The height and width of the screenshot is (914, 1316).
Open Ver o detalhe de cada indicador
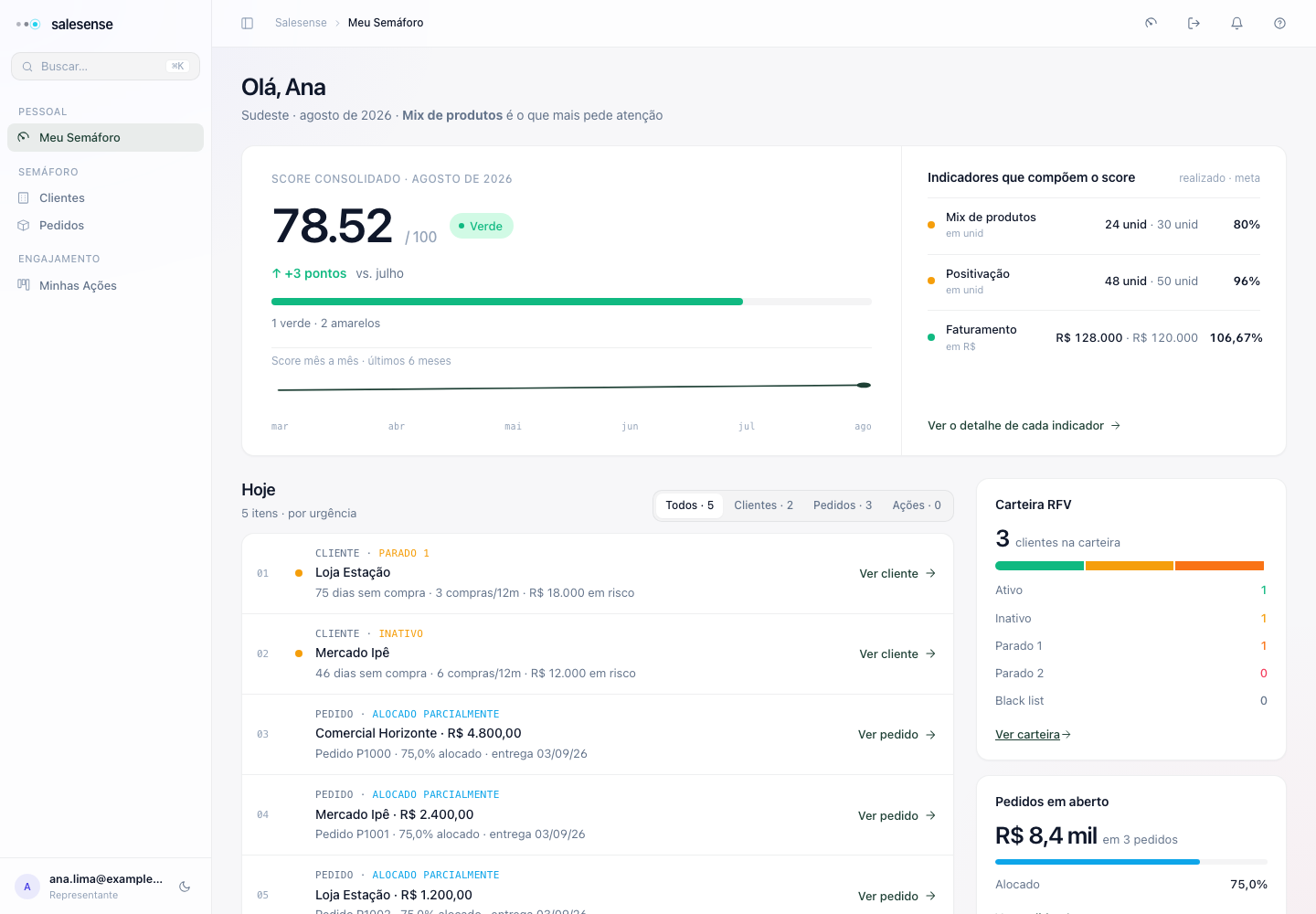click(1024, 425)
